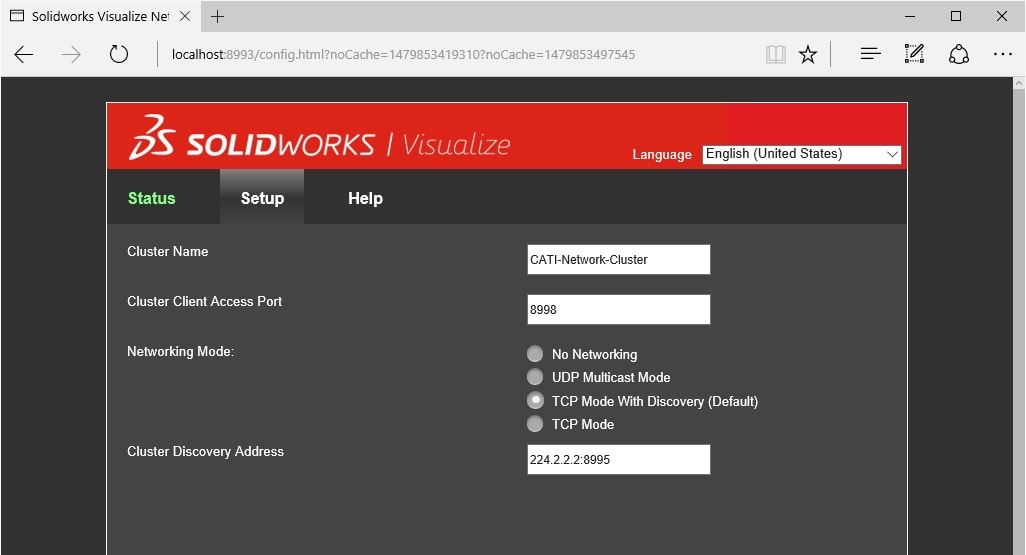Pick the plain TCP Mode radio button
1026x555 pixels.
point(535,424)
